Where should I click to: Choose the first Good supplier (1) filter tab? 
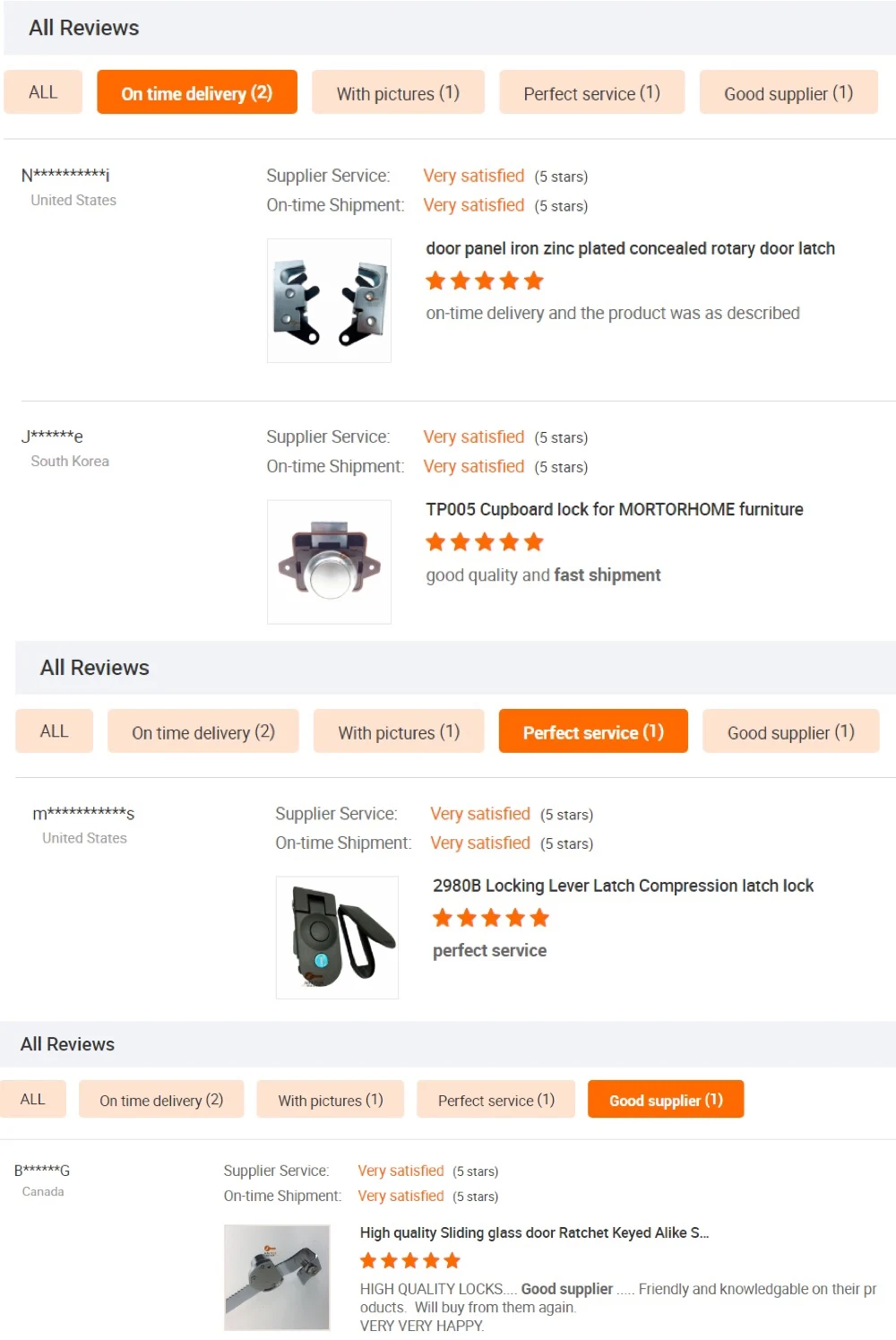click(x=788, y=92)
